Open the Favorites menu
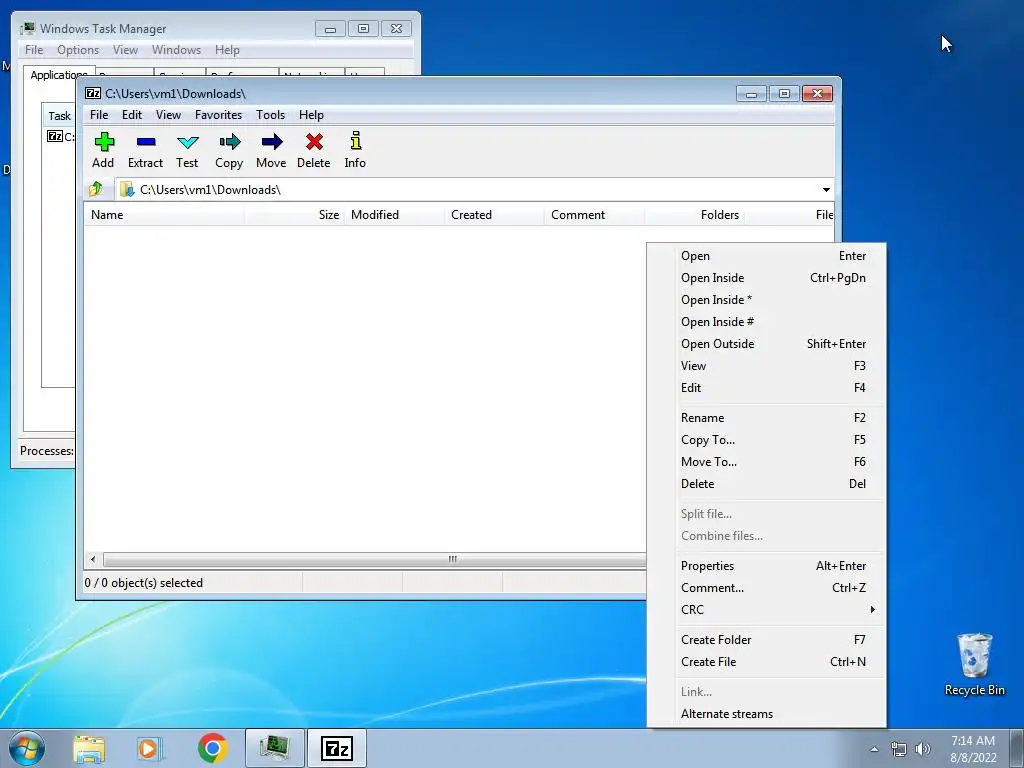Image resolution: width=1024 pixels, height=768 pixels. (x=218, y=115)
